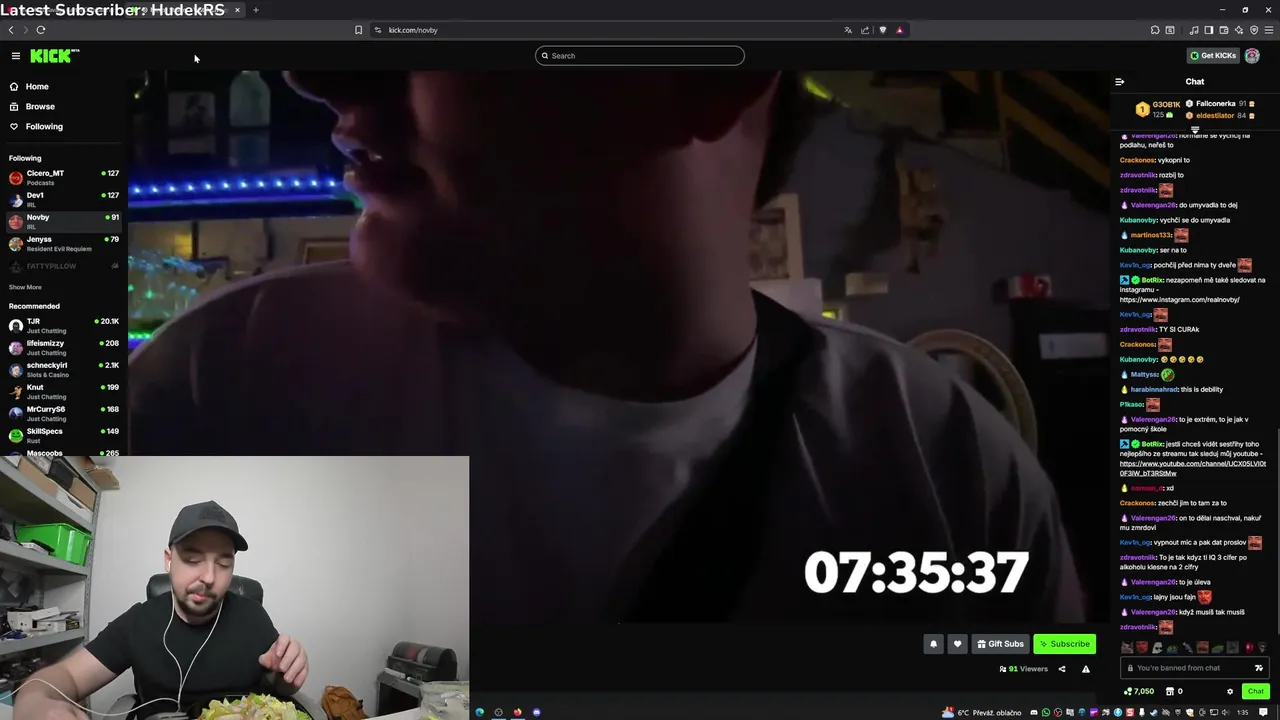Close the current browser tab

click(237, 10)
